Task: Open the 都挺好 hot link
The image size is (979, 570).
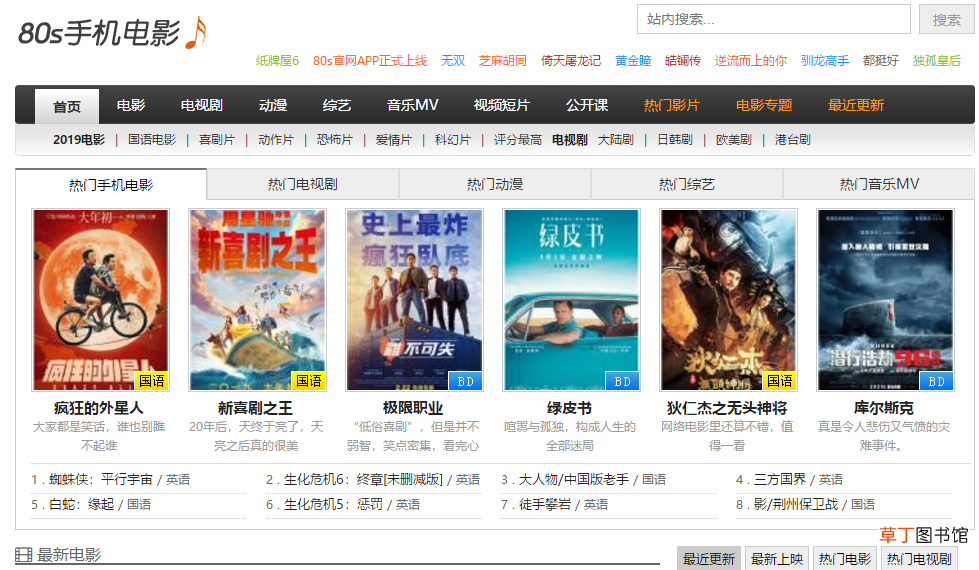Action: click(x=880, y=61)
